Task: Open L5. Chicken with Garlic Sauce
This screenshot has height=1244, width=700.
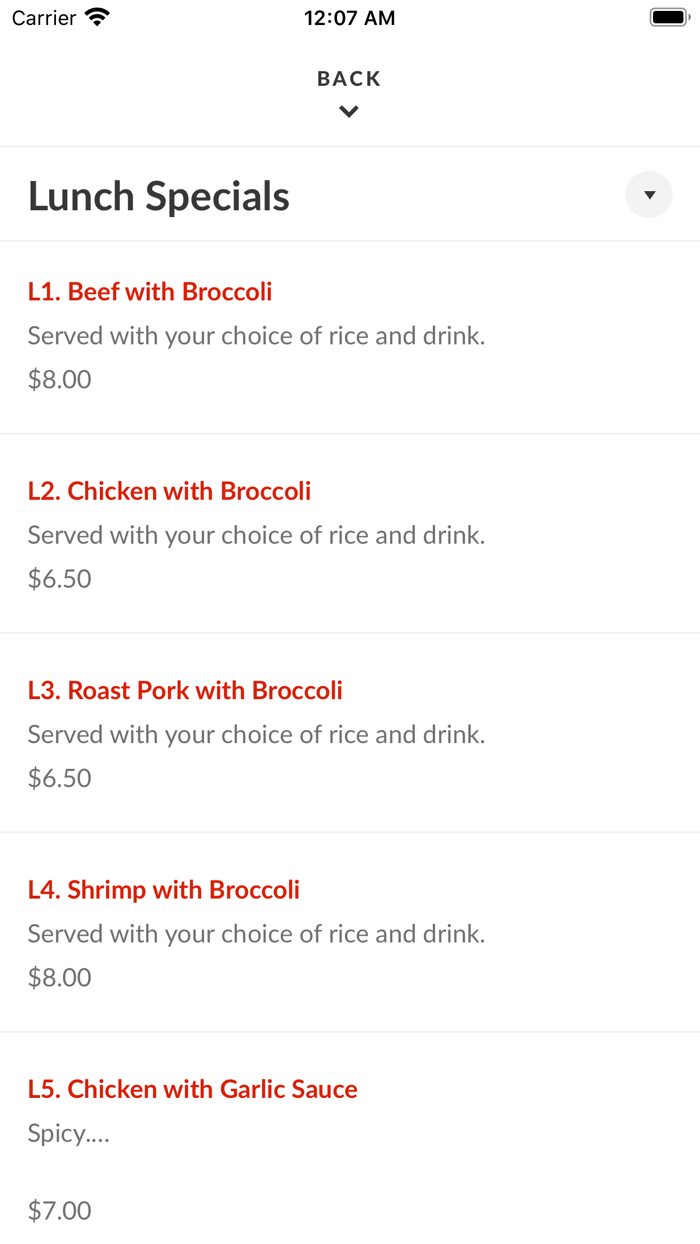Action: click(x=193, y=1089)
